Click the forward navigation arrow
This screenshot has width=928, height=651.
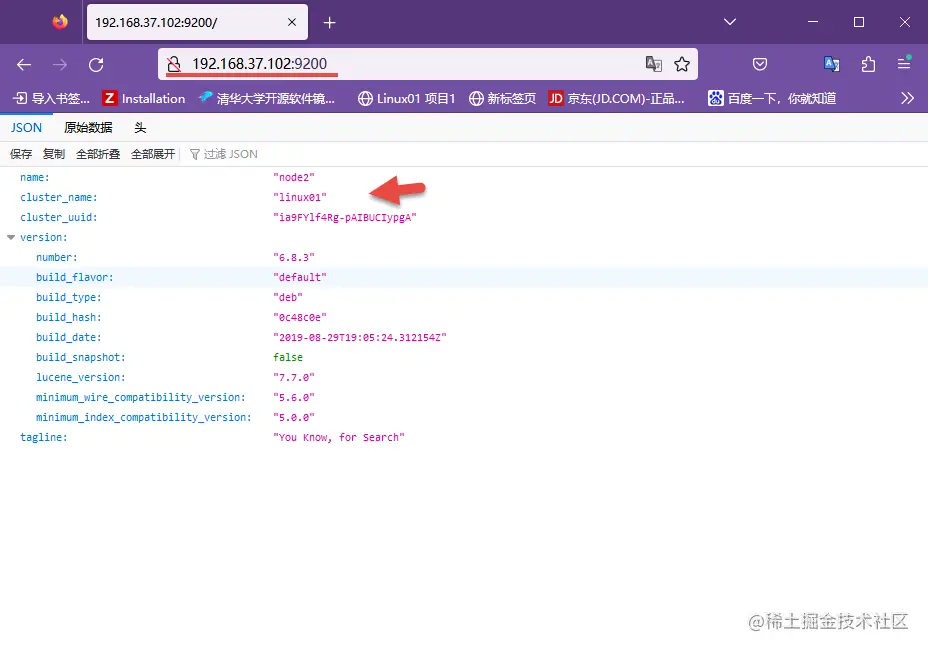[60, 65]
